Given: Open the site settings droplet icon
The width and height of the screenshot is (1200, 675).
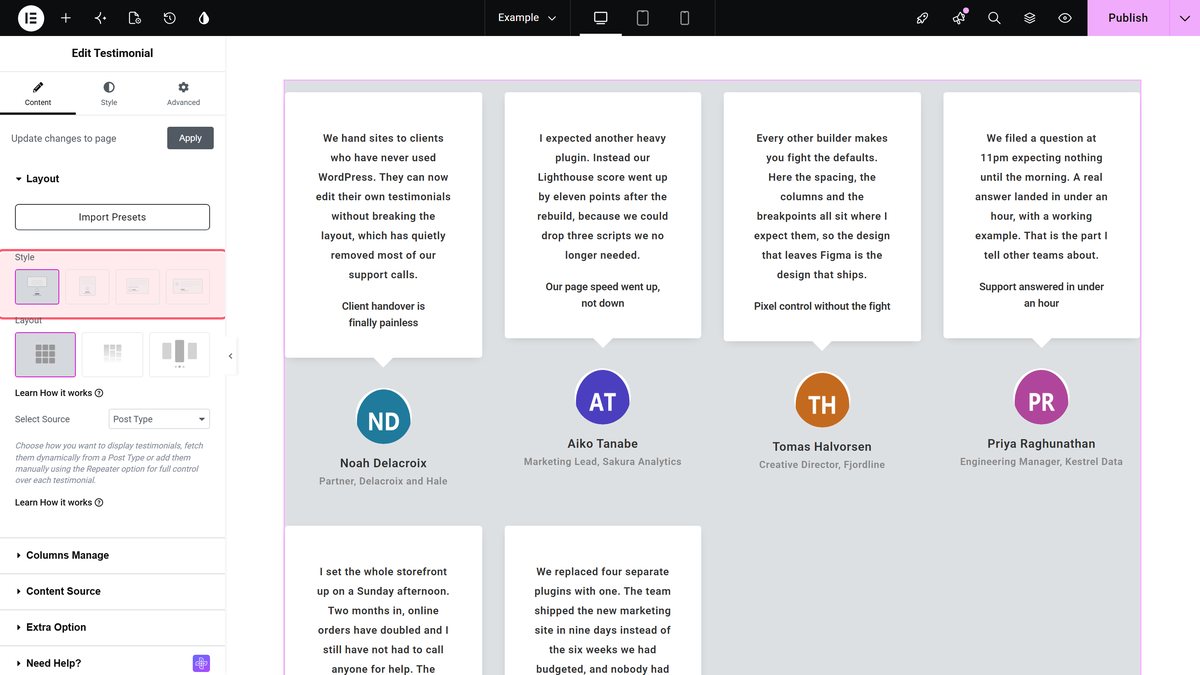Looking at the screenshot, I should pyautogui.click(x=204, y=18).
